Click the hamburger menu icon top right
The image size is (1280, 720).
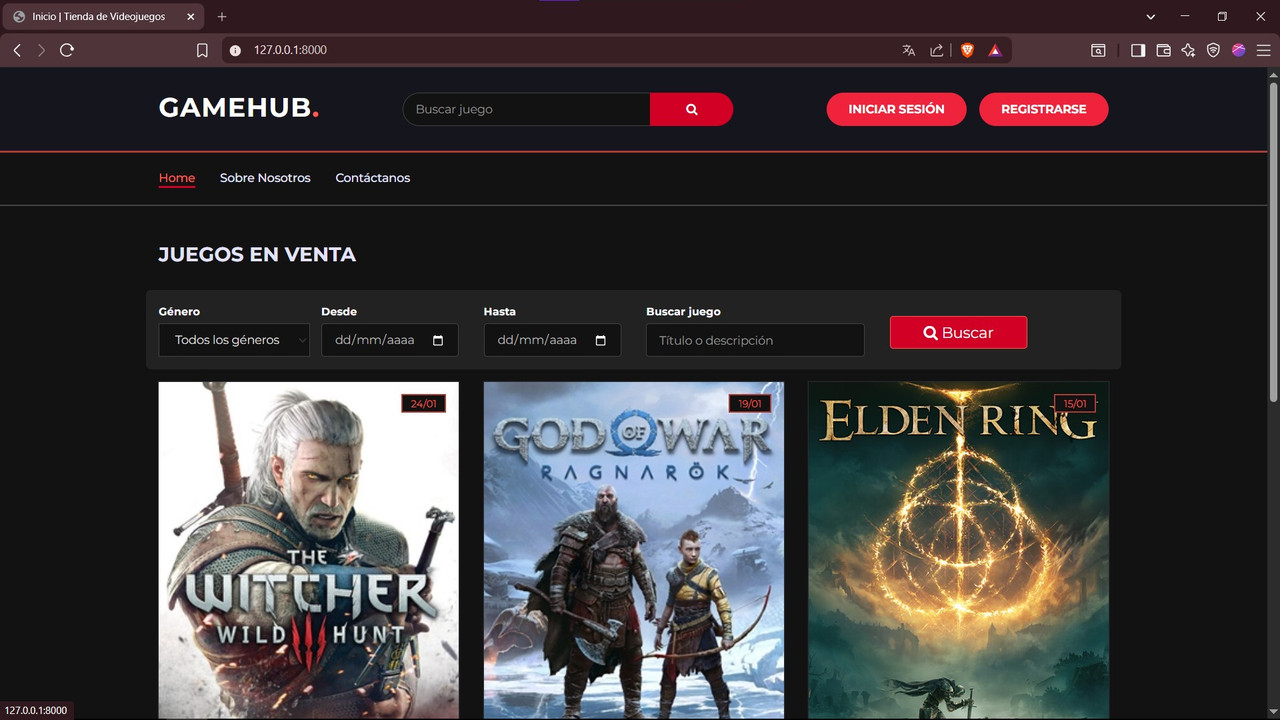tap(1263, 50)
